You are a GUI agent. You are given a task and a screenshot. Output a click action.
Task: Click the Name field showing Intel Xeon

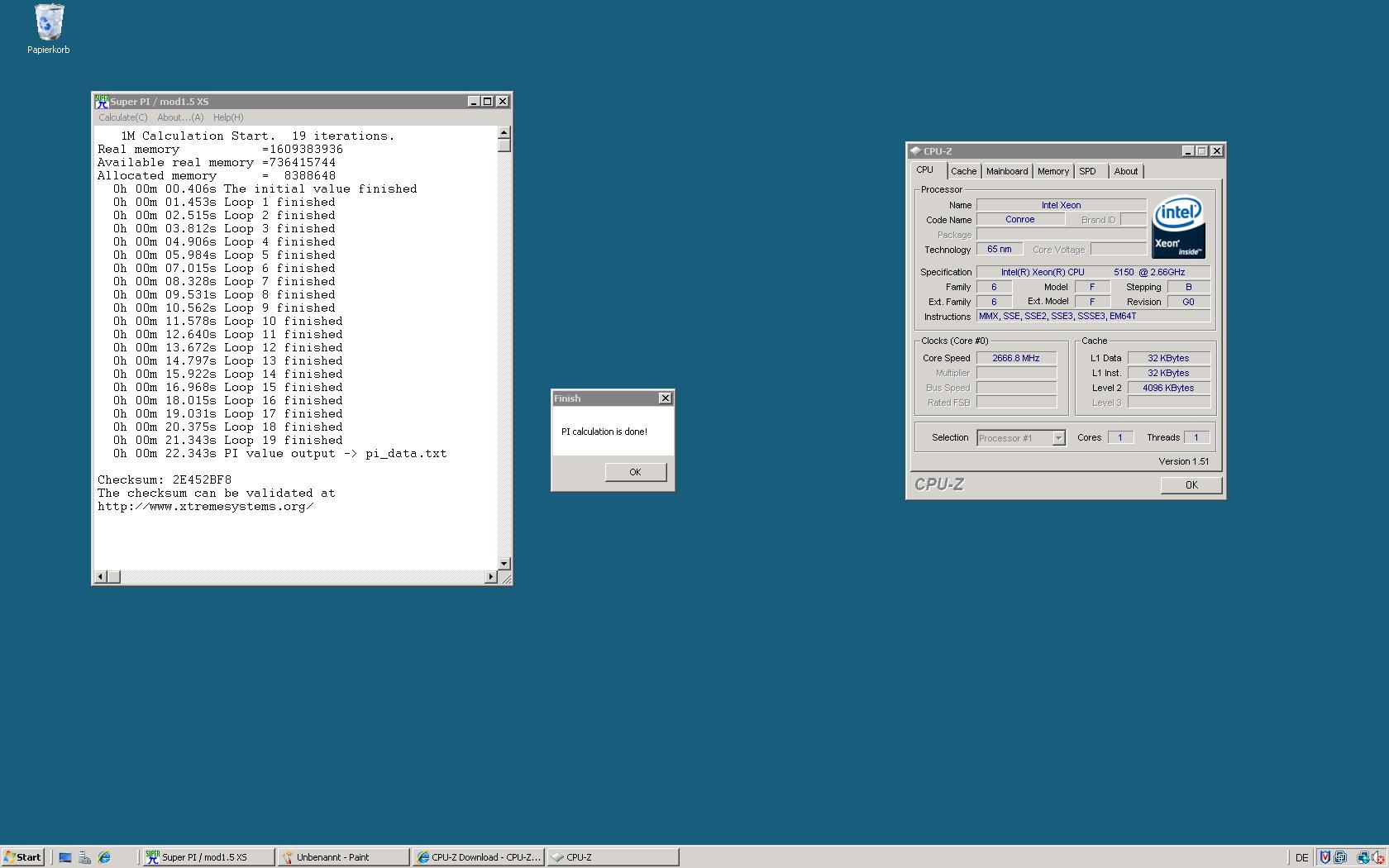click(x=1061, y=205)
